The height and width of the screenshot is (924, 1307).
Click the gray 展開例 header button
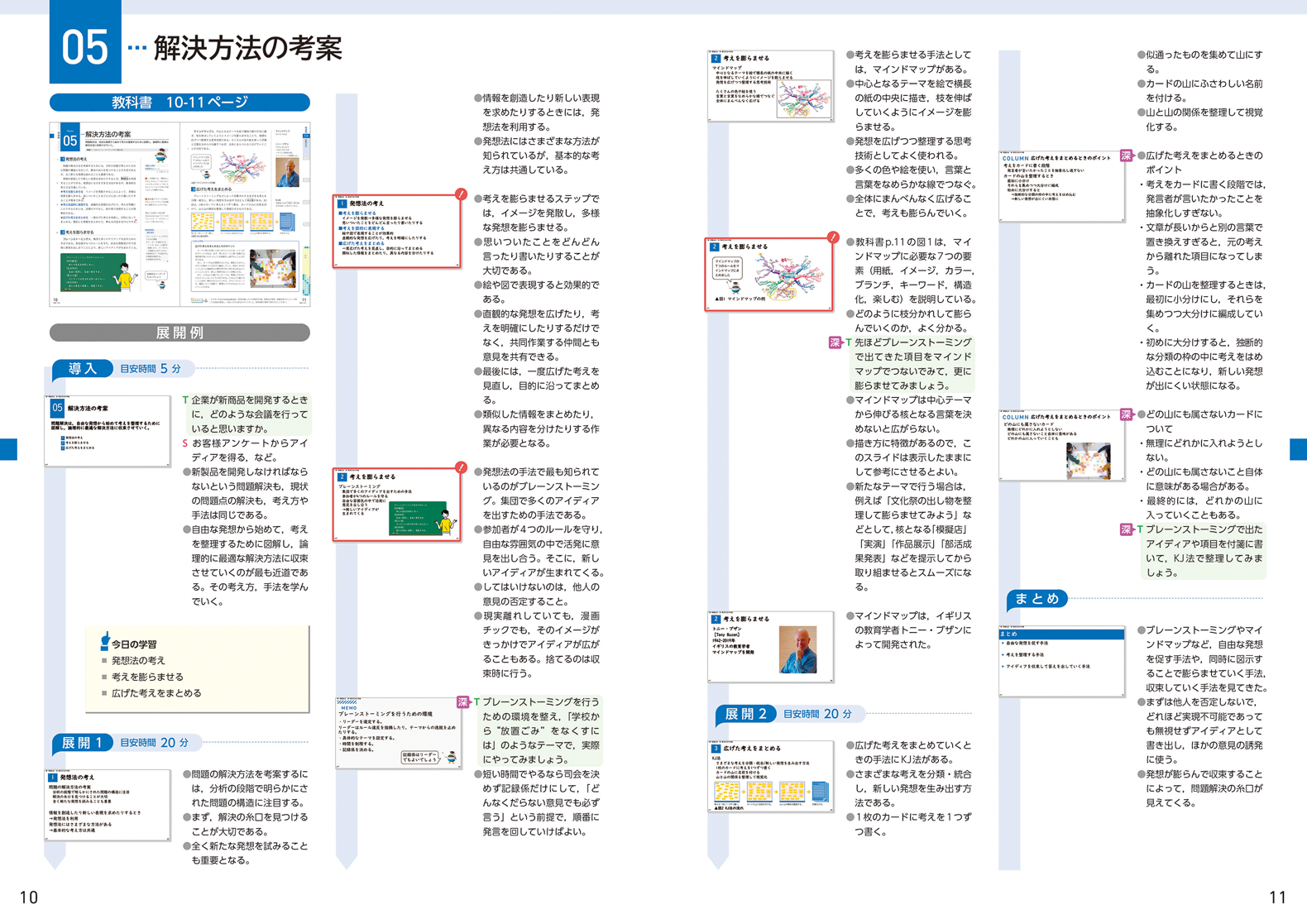click(180, 333)
